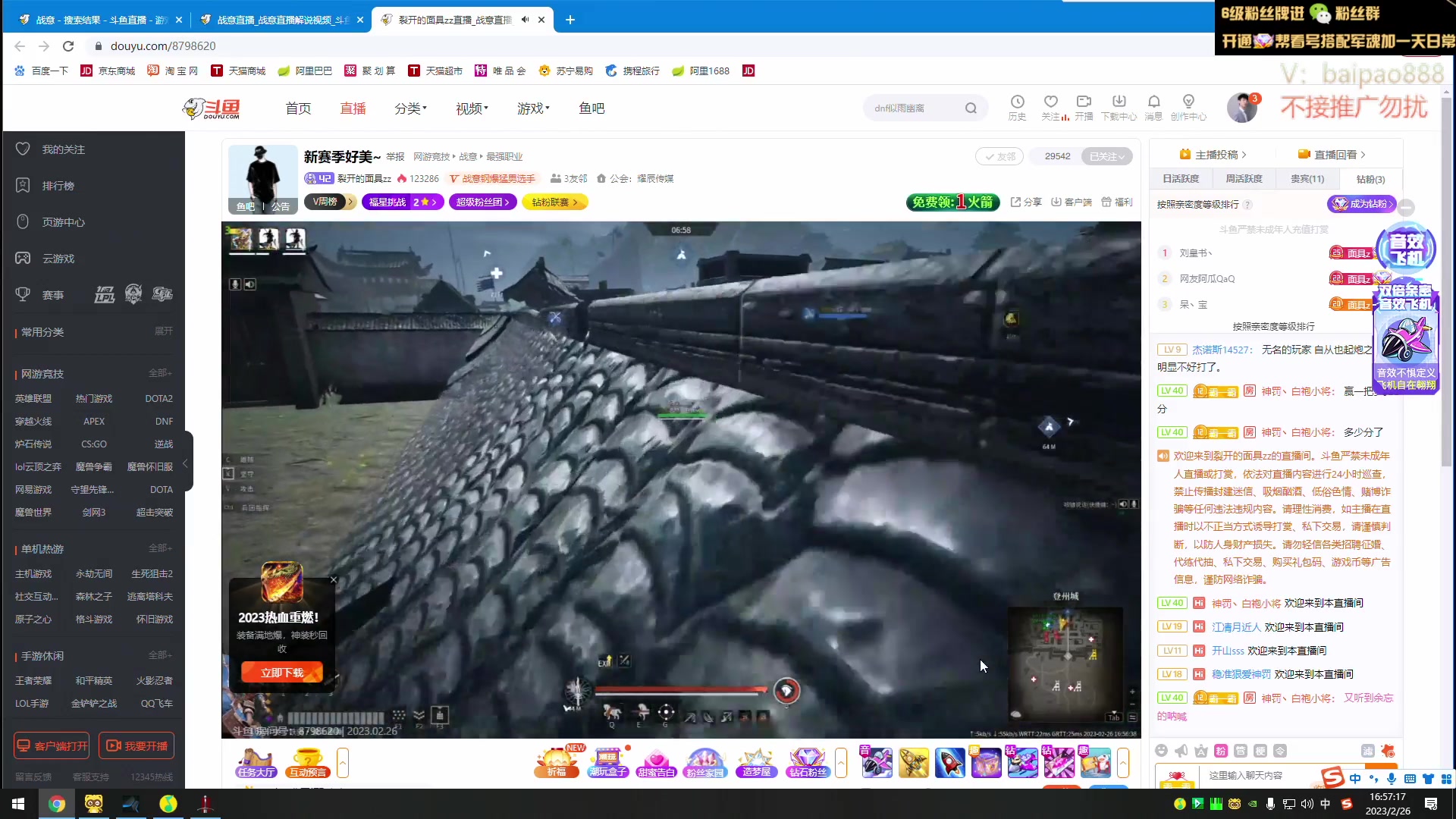Viewport: 1456px width, 819px height.
Task: Mute the tab audio speaker icon
Action: [526, 20]
